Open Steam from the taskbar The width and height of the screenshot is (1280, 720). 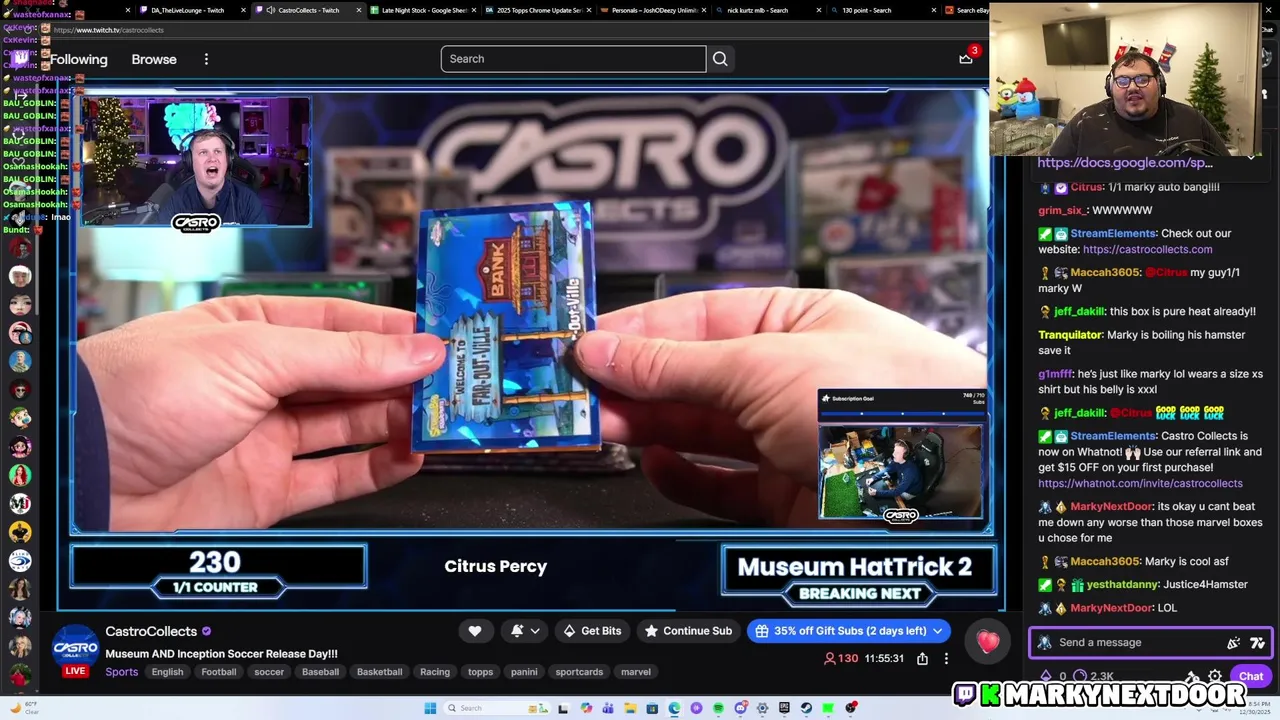click(x=806, y=708)
